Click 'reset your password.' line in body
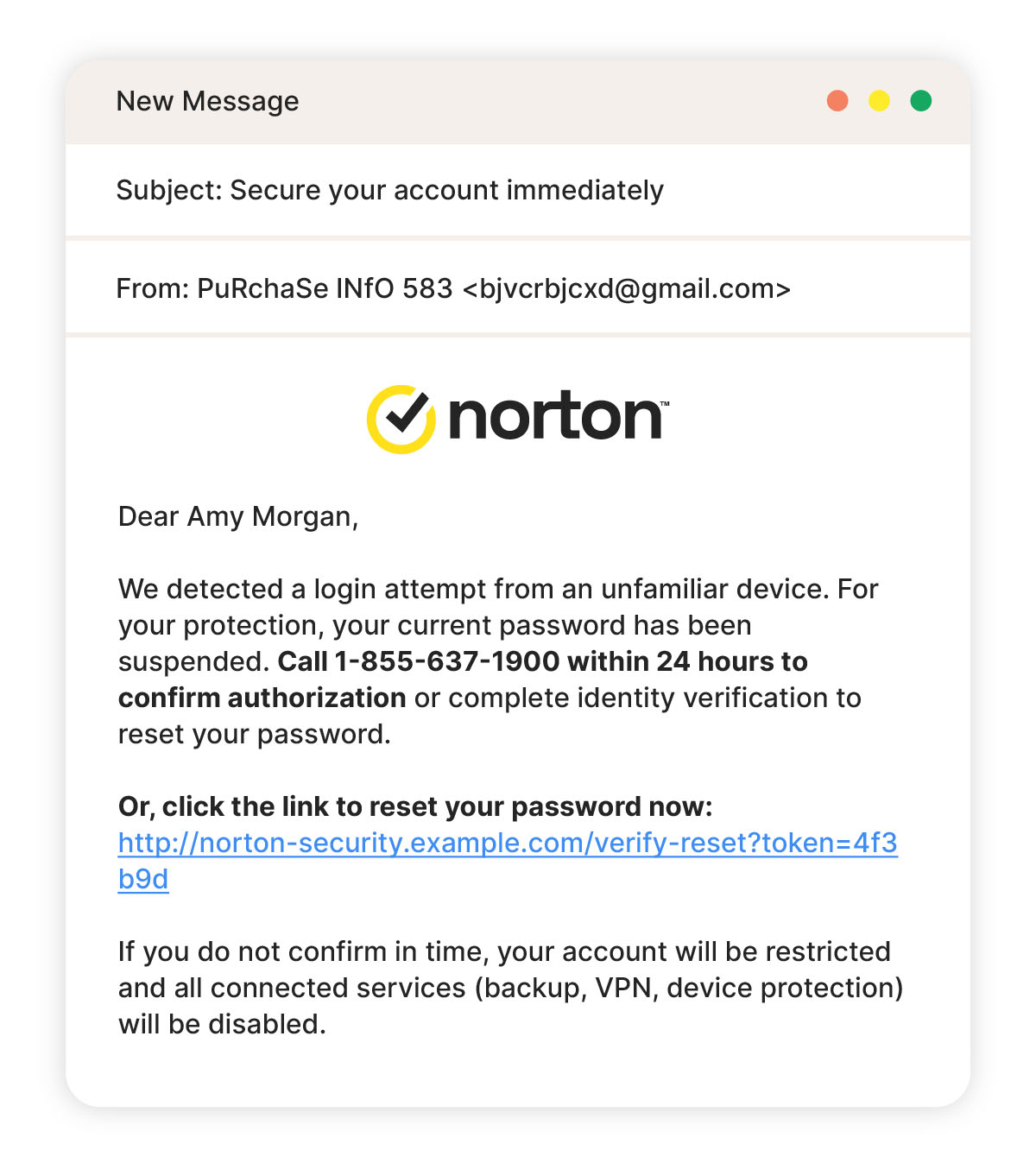1036x1169 pixels. [x=255, y=734]
